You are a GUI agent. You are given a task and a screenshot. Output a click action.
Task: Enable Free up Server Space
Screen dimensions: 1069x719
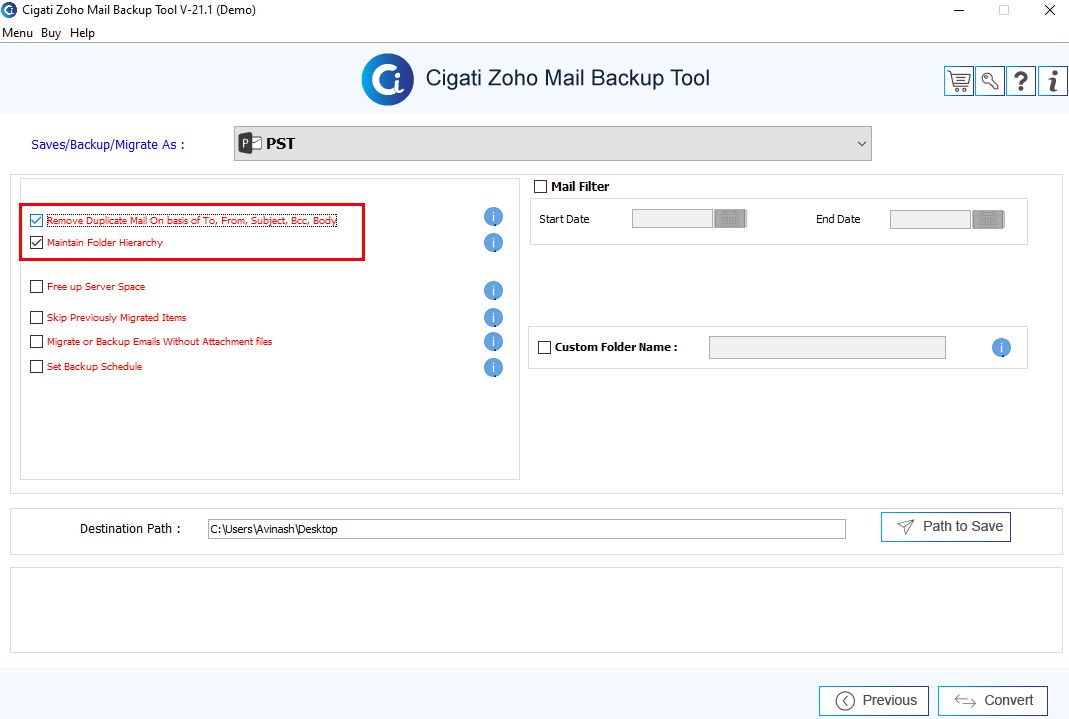click(x=36, y=287)
